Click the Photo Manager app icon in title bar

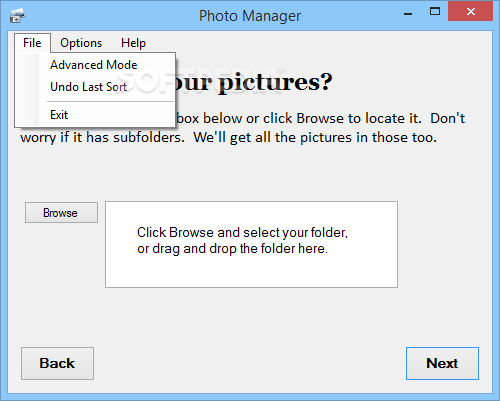[17, 15]
